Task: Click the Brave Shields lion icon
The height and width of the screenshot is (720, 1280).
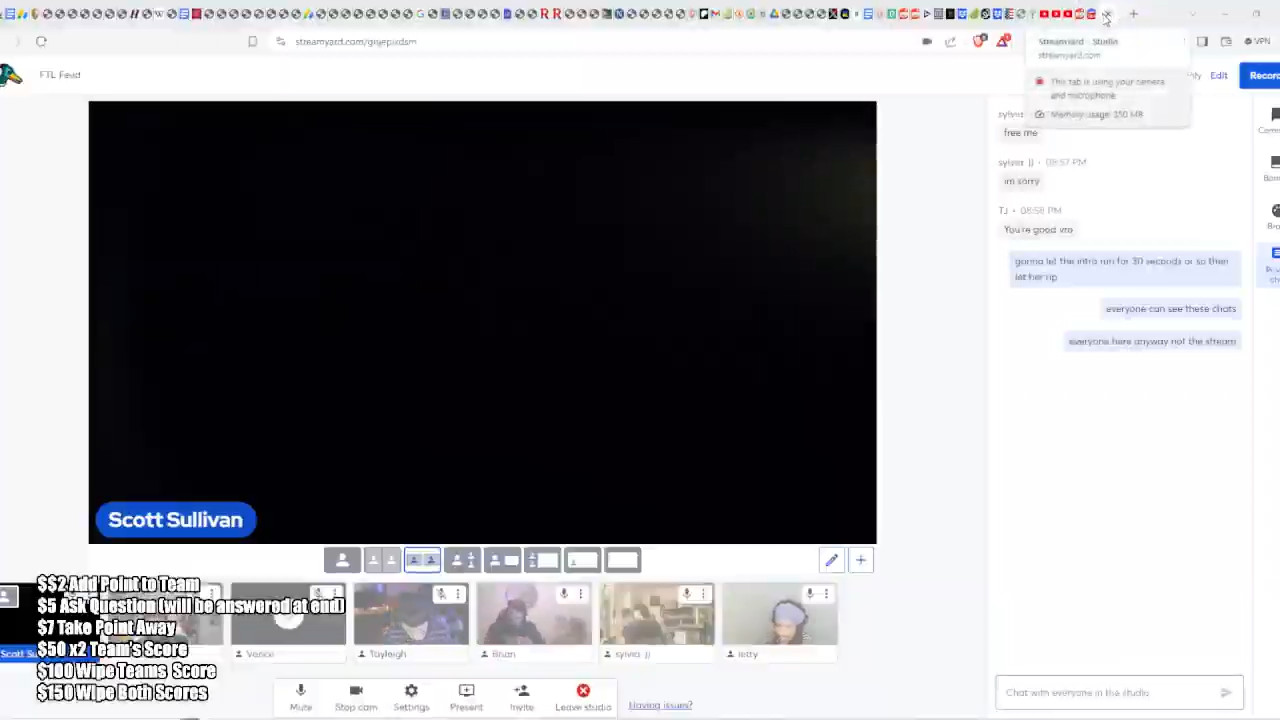Action: tap(979, 41)
